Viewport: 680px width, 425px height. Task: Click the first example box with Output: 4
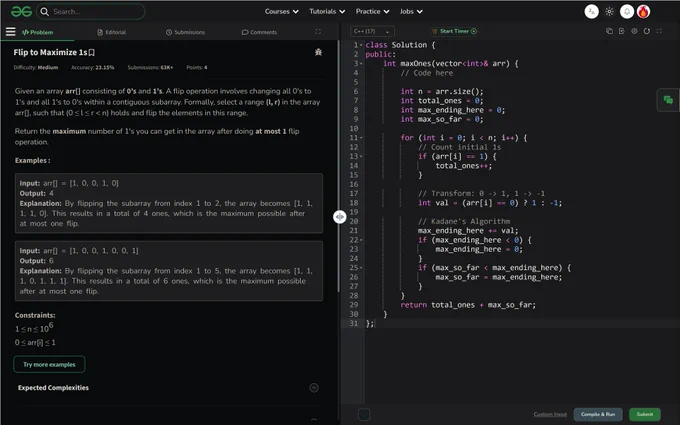[169, 203]
